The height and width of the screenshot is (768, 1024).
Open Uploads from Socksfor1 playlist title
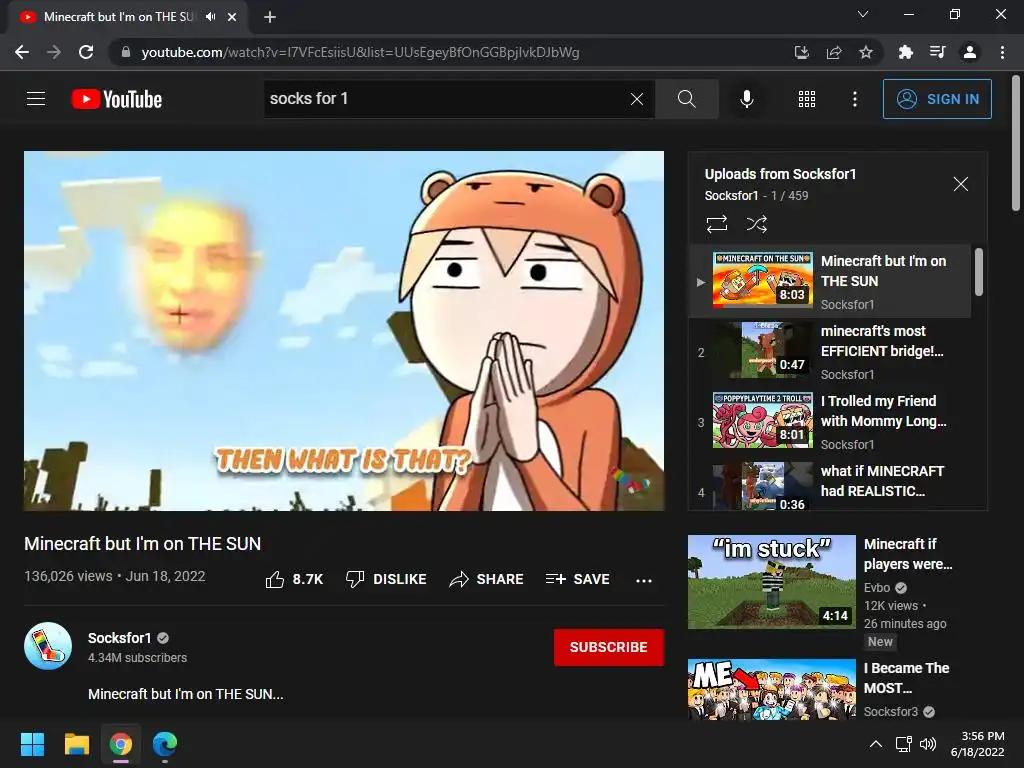point(780,174)
